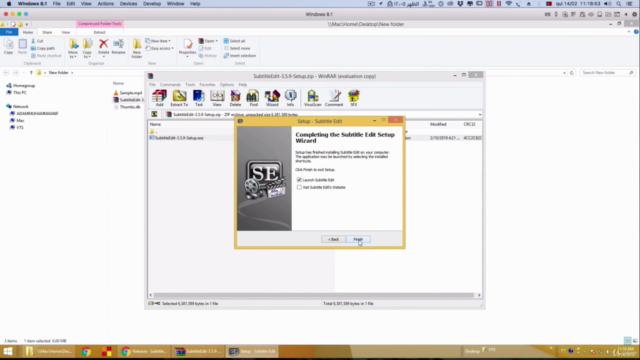640x360 pixels.
Task: Click the Rename icon in Explorer ribbon
Action: tap(118, 47)
